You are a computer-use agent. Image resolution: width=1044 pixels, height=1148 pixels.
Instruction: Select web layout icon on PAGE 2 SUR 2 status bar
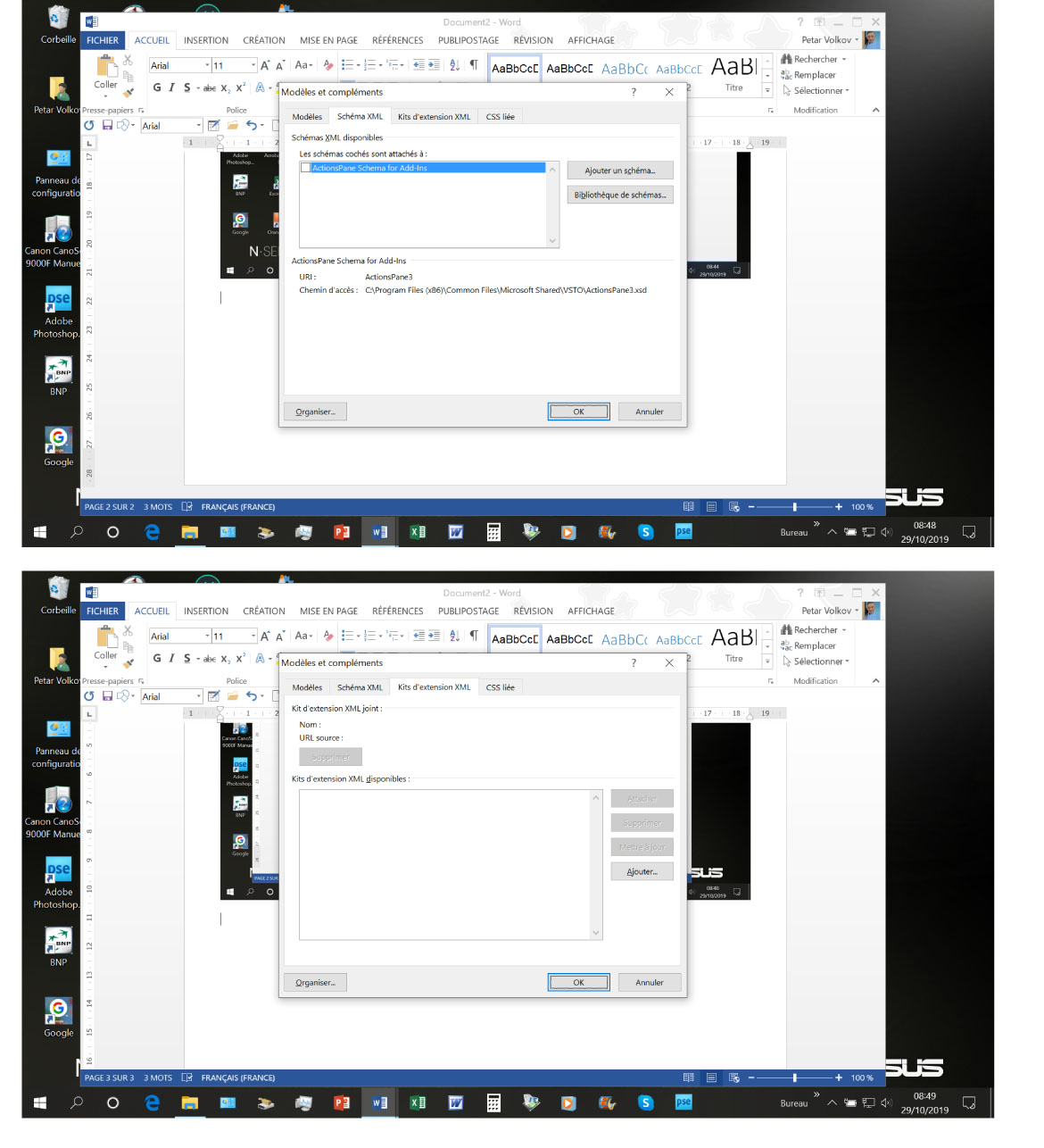coord(734,507)
